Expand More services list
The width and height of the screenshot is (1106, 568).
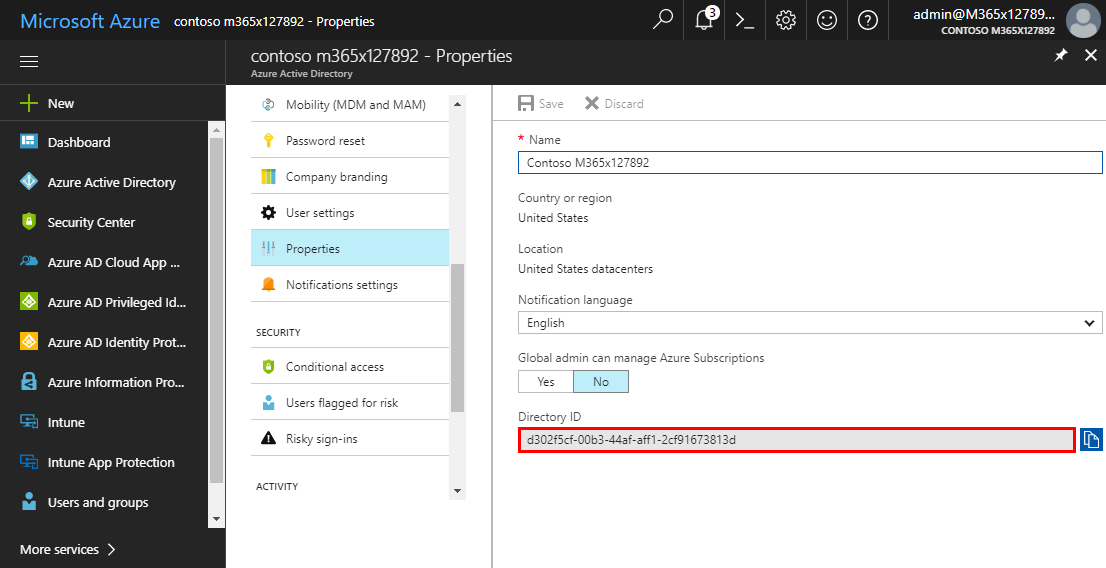click(x=68, y=549)
